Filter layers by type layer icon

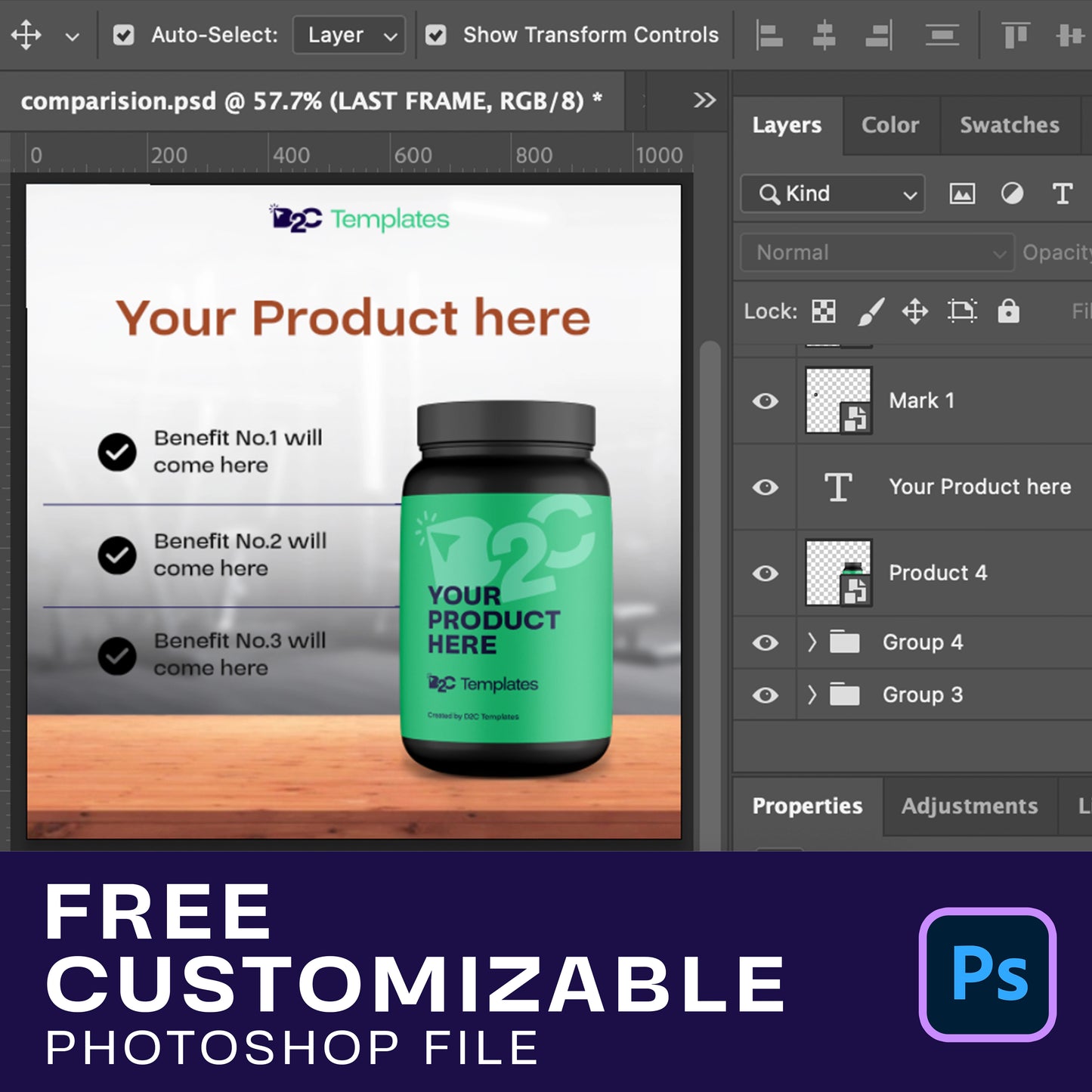[1062, 194]
